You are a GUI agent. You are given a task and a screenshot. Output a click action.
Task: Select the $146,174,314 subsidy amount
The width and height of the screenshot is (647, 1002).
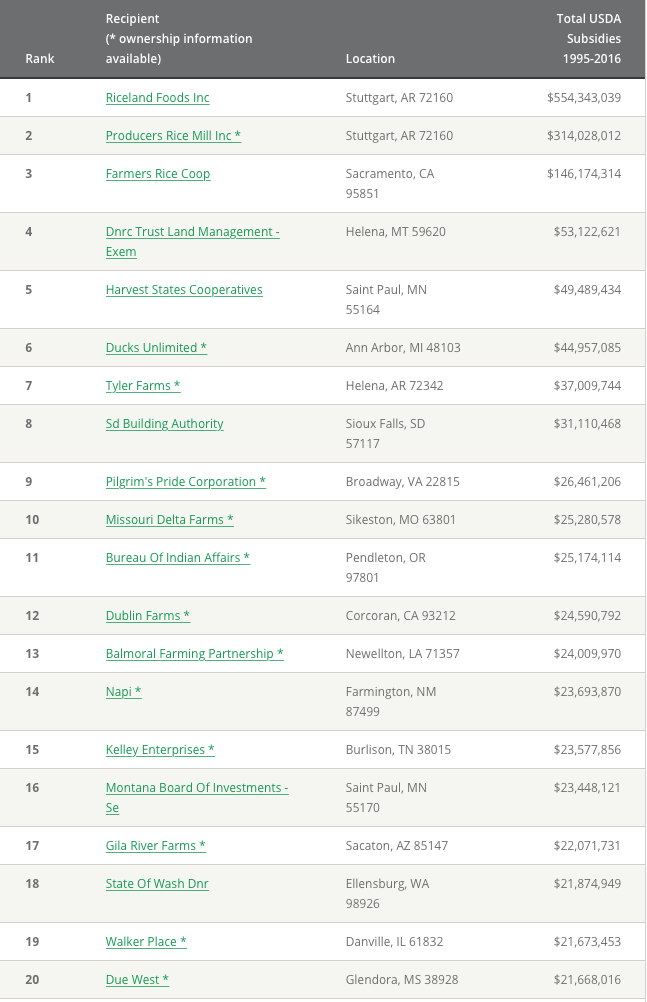(x=584, y=174)
